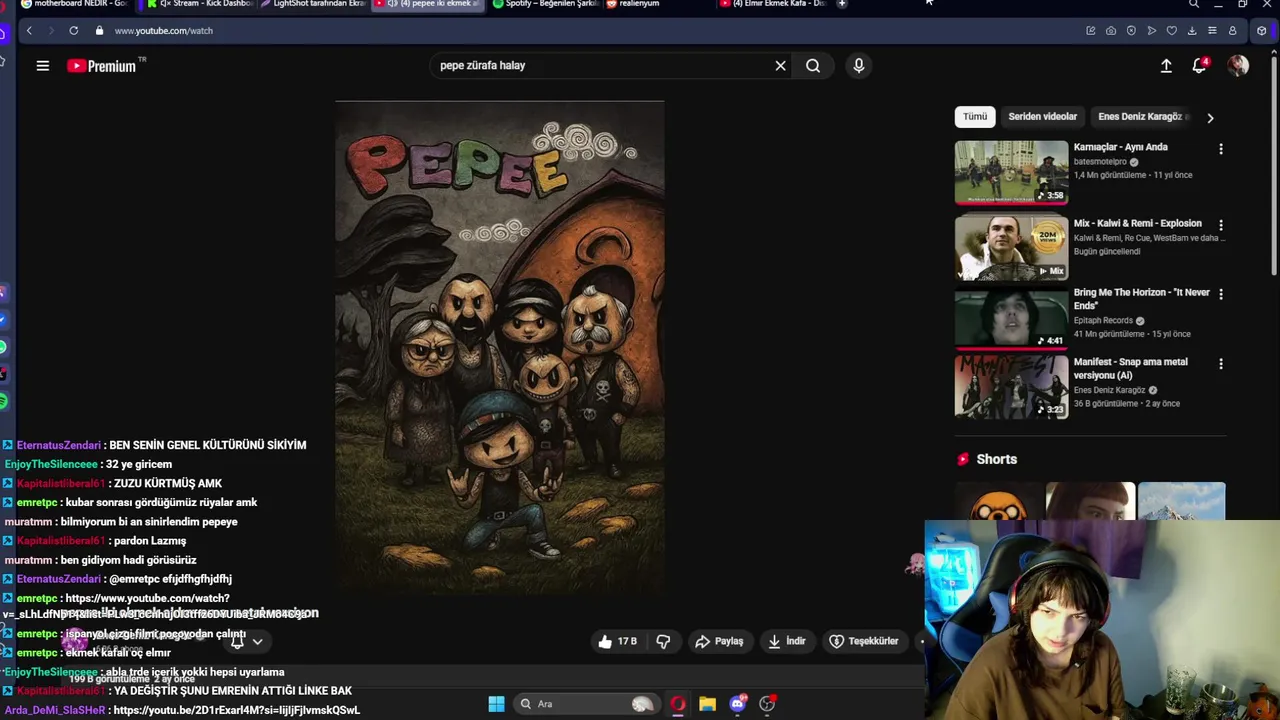Click the Teşekkürler thanks button

pos(864,641)
